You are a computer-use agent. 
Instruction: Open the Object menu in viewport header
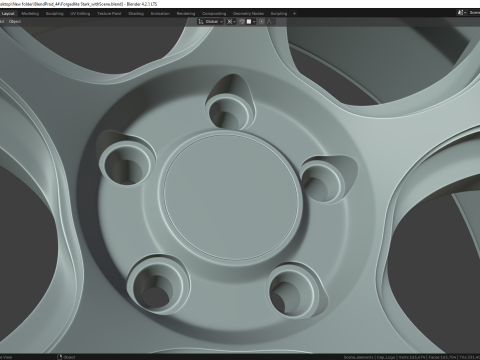[x=15, y=22]
